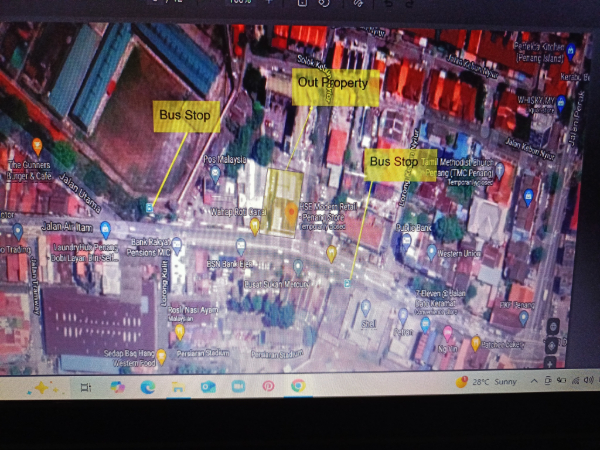Select the Pos Malaysia map marker
600x450 pixels.
click(215, 172)
